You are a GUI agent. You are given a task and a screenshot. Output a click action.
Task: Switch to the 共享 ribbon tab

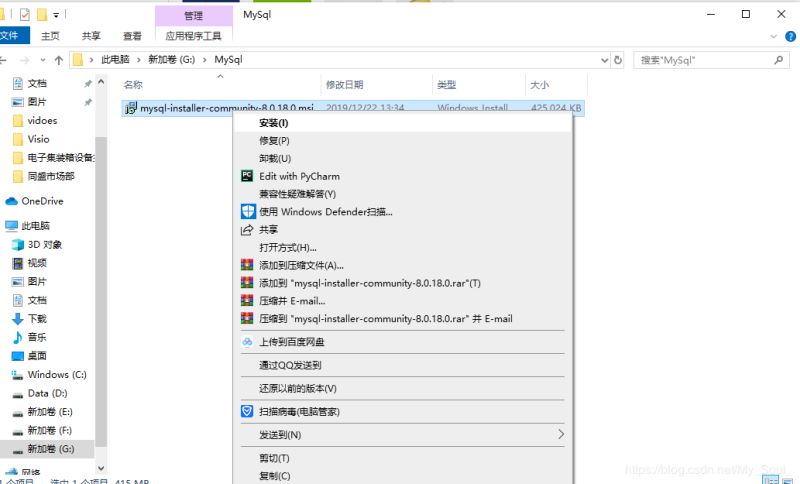pos(91,36)
